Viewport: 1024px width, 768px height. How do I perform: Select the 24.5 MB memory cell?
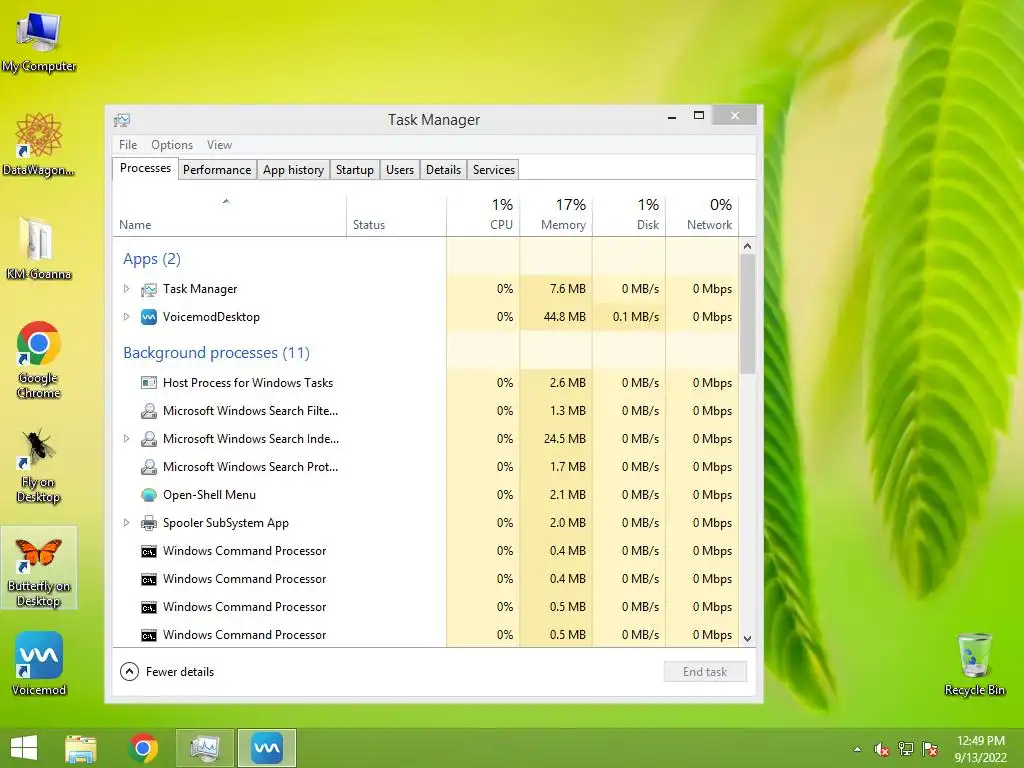point(556,439)
